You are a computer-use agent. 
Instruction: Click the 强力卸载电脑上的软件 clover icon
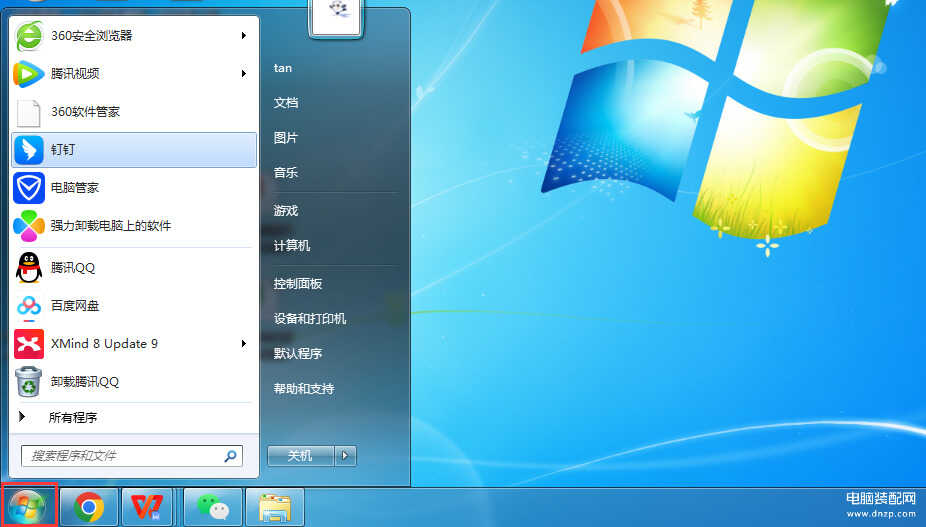[28, 226]
